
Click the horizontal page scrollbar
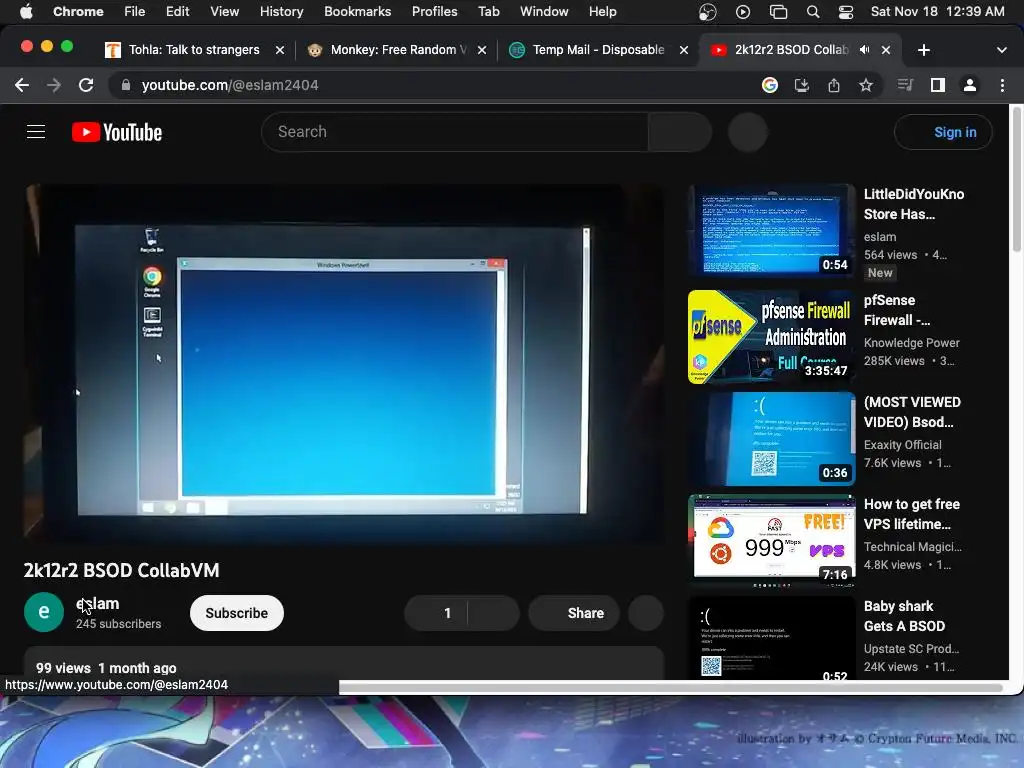click(x=671, y=687)
